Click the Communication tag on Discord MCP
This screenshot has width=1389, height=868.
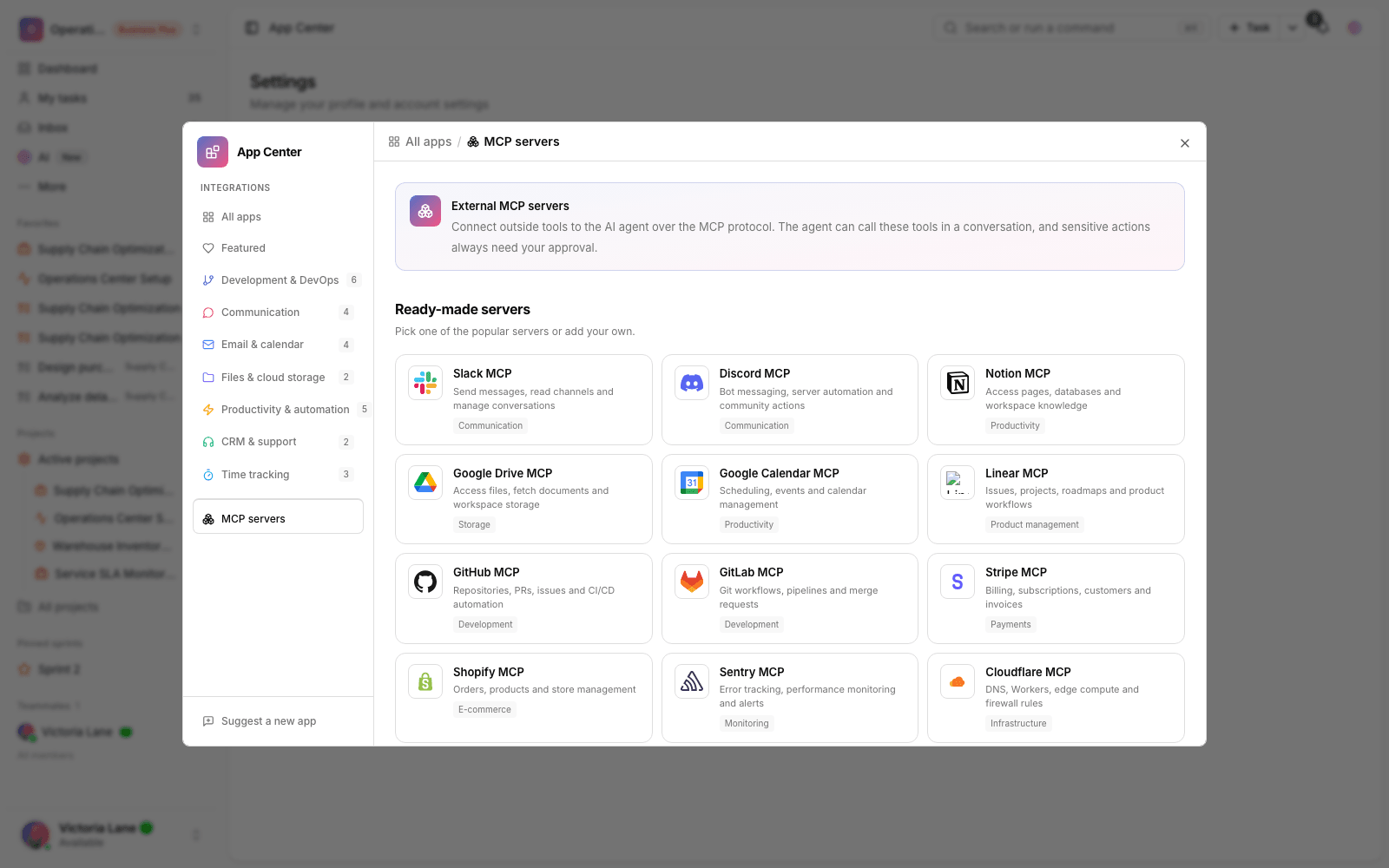757,425
